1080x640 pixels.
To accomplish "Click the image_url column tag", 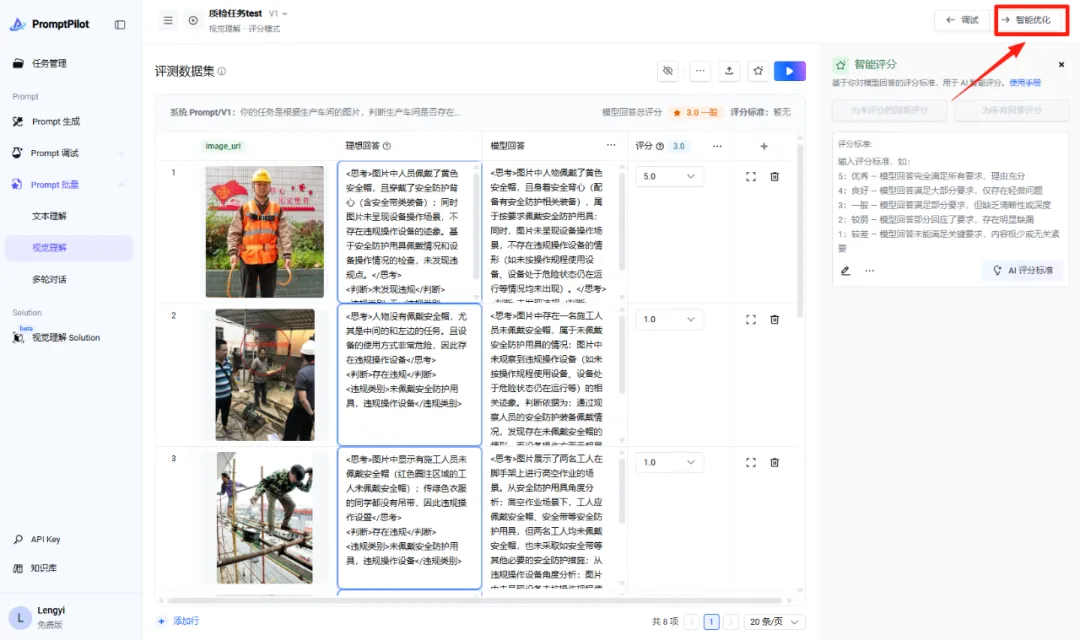I will coord(223,146).
